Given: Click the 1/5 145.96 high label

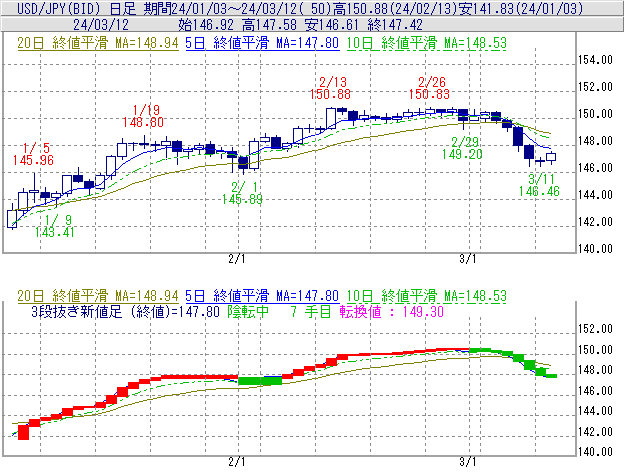Looking at the screenshot, I should tap(33, 154).
